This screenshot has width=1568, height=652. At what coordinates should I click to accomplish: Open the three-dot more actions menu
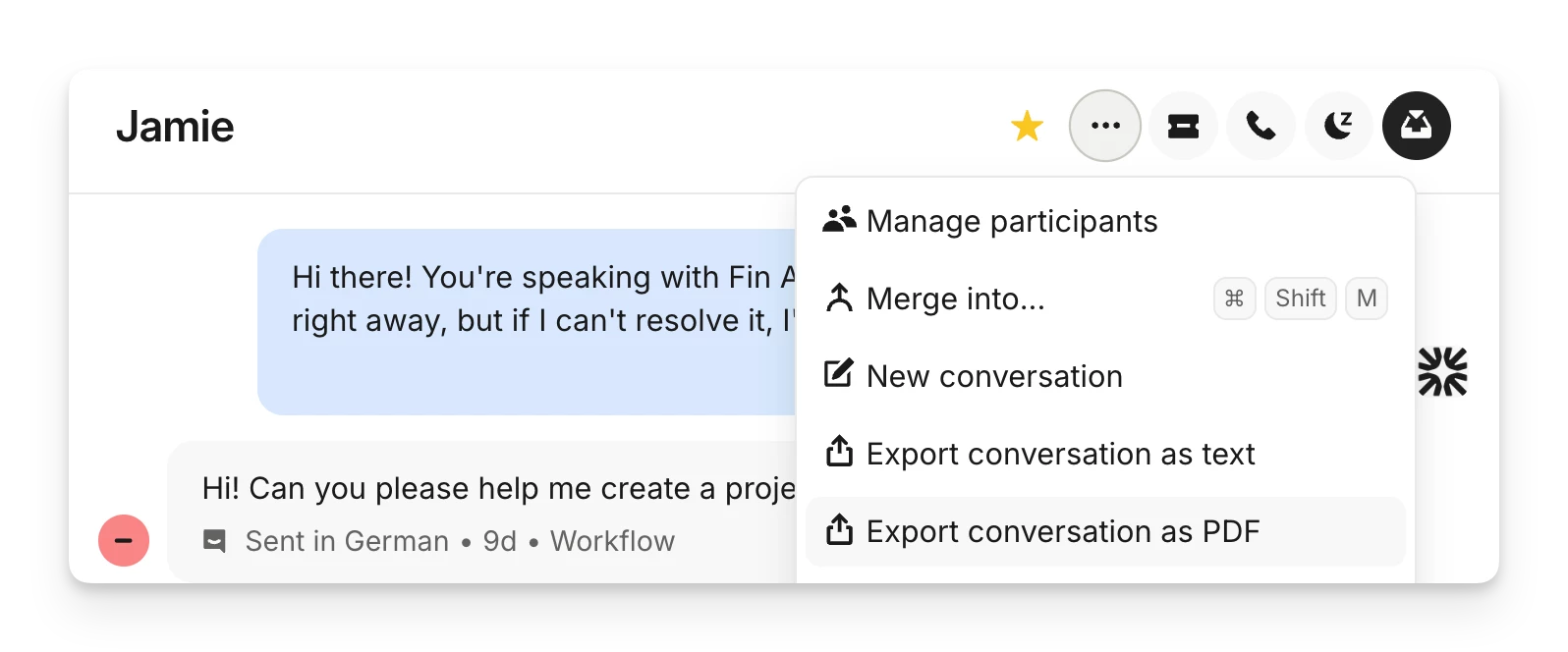tap(1105, 126)
